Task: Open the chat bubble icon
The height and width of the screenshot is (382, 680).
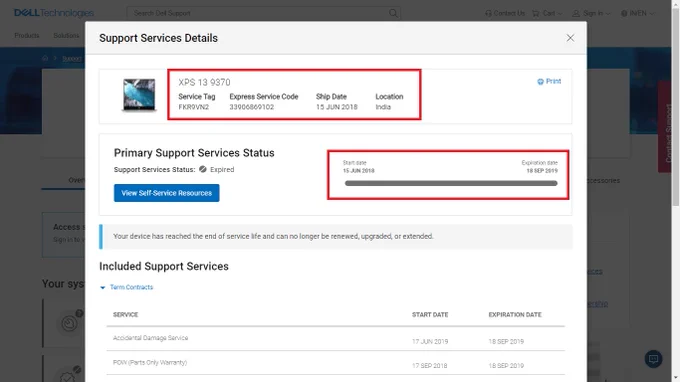Action: click(x=653, y=359)
